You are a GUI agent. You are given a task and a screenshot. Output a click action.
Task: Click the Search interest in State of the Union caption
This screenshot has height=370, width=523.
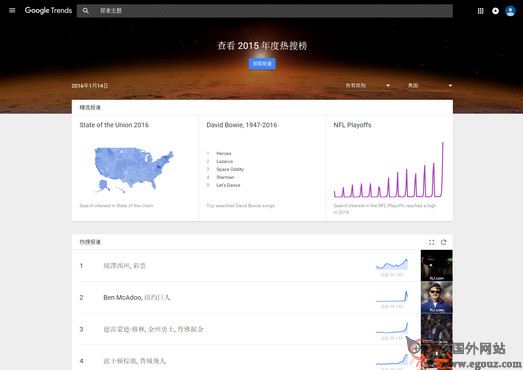[x=116, y=206]
